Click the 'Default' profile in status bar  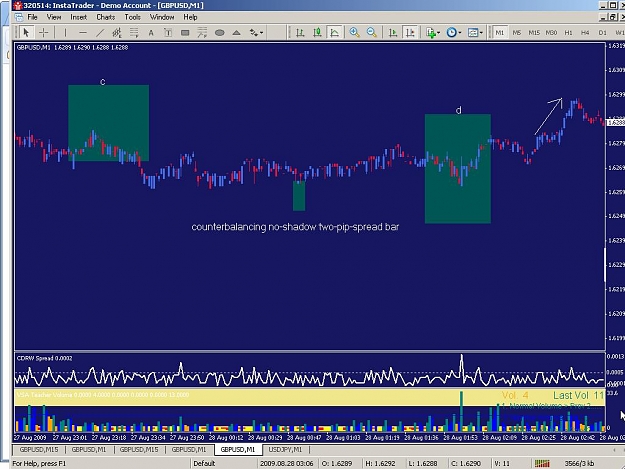point(204,463)
